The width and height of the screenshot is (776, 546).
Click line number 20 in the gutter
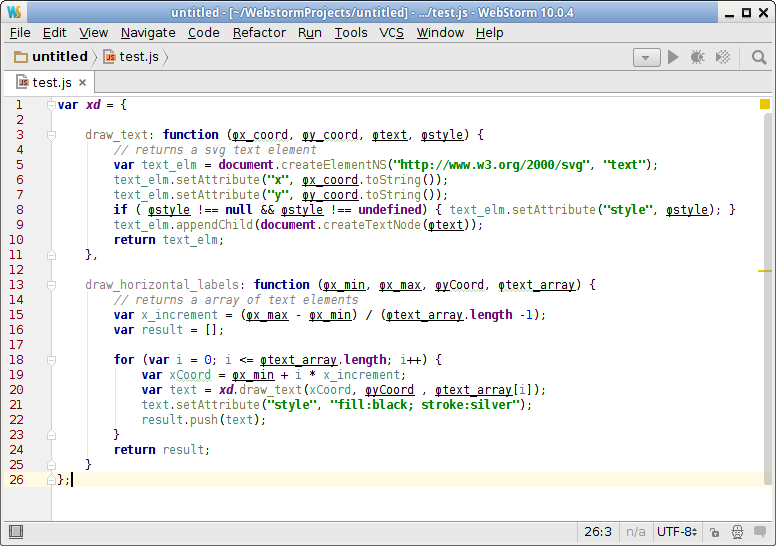[16, 390]
